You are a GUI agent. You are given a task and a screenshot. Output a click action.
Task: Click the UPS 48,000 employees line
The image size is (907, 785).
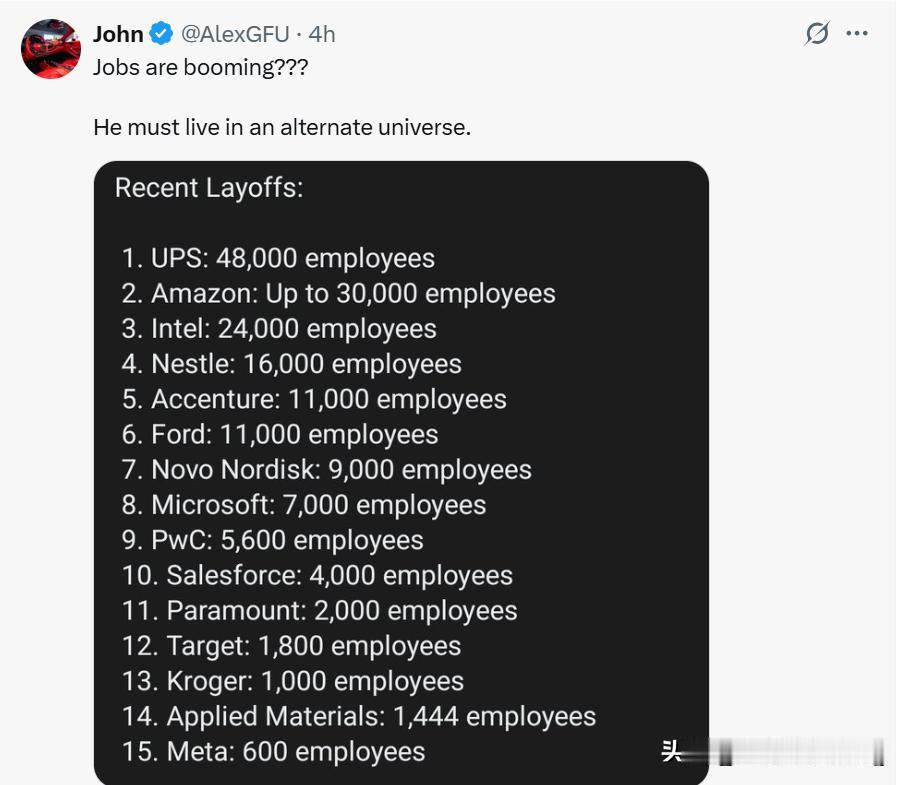coord(278,258)
